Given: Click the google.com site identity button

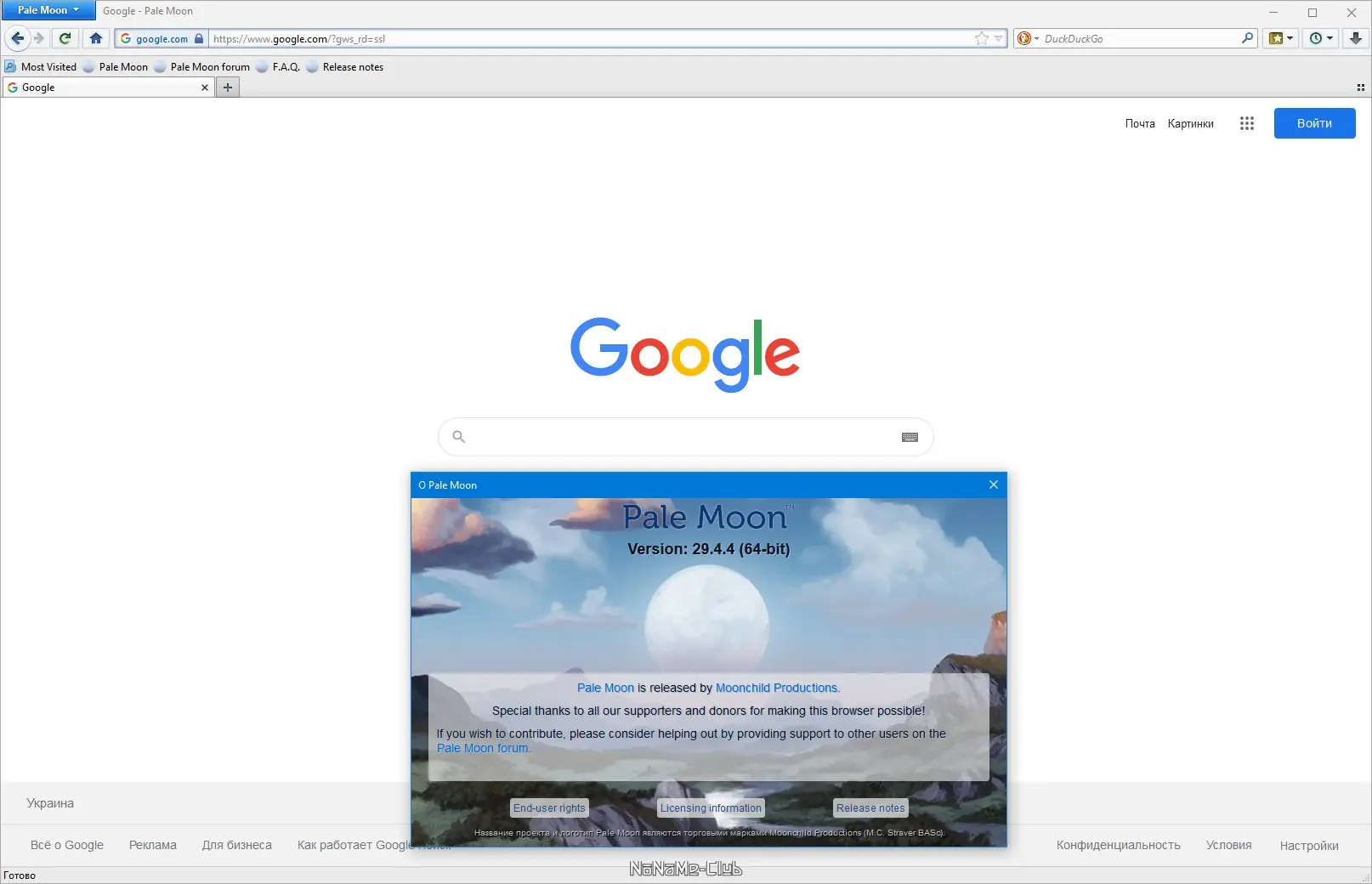Looking at the screenshot, I should (162, 38).
